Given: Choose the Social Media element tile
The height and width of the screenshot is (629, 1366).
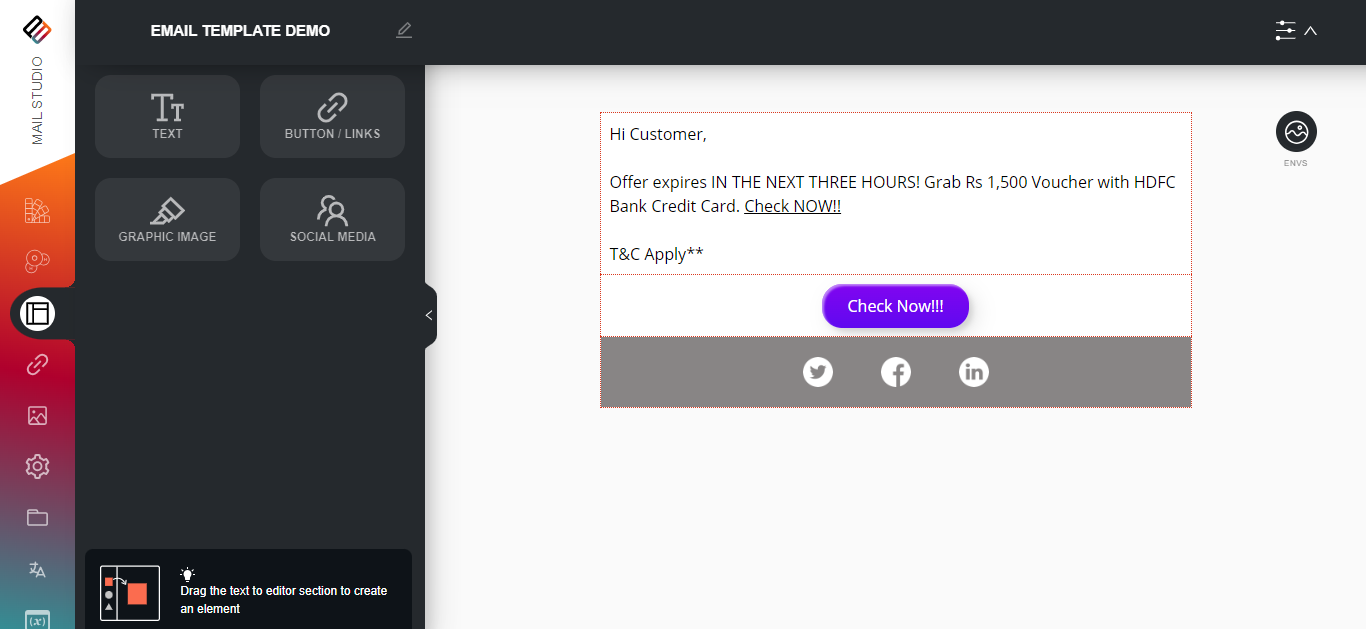Looking at the screenshot, I should (x=332, y=219).
